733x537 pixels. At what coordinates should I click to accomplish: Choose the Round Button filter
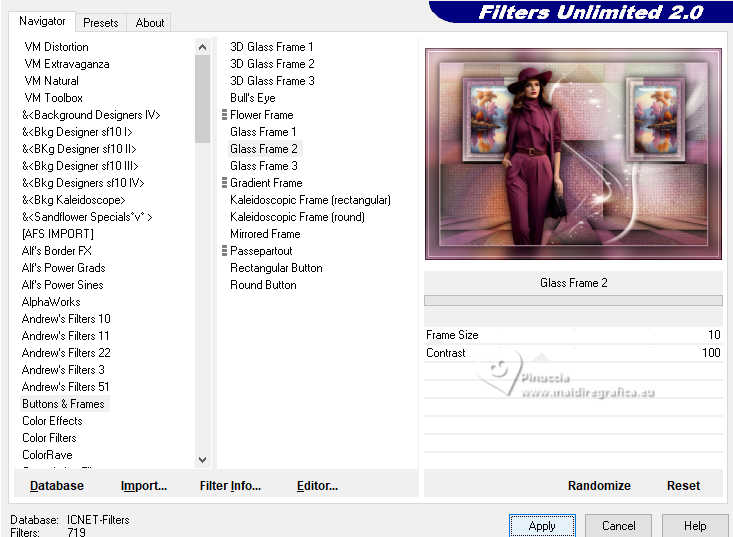point(263,285)
